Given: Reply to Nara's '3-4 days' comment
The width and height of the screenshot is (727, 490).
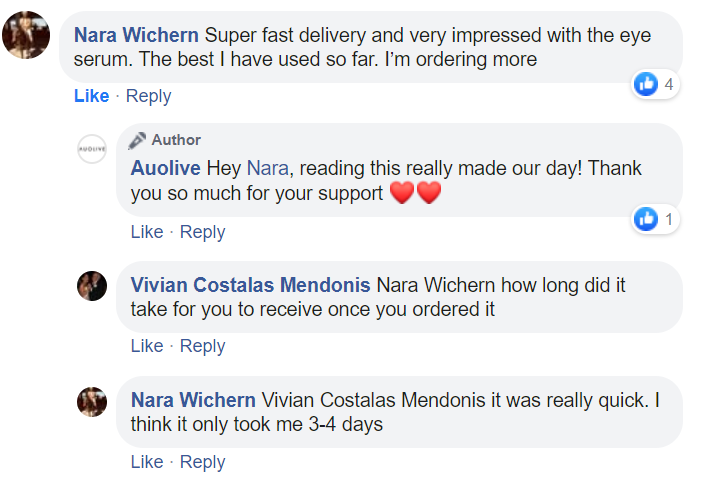Looking at the screenshot, I should (x=202, y=462).
